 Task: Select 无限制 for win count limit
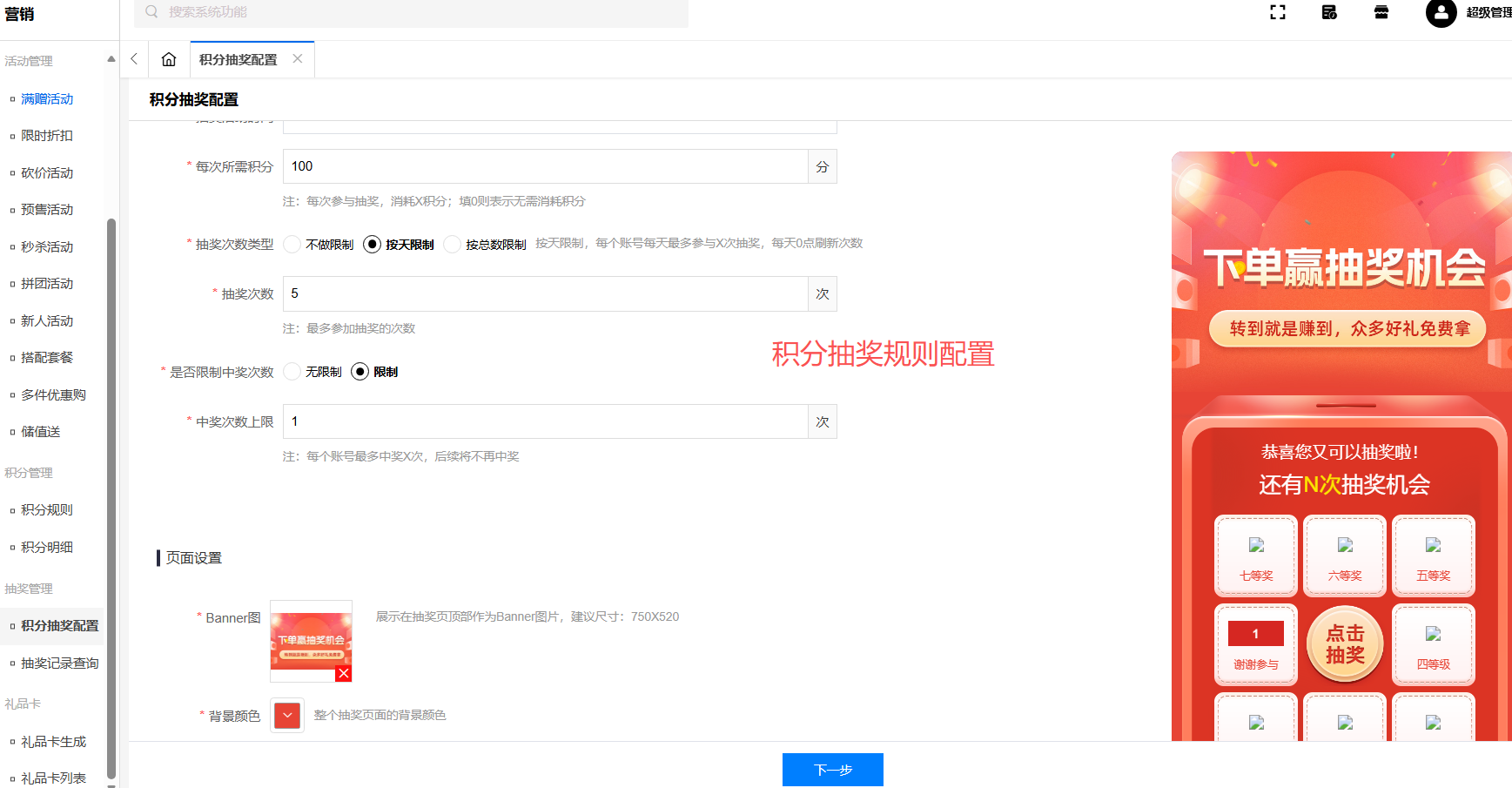[292, 372]
